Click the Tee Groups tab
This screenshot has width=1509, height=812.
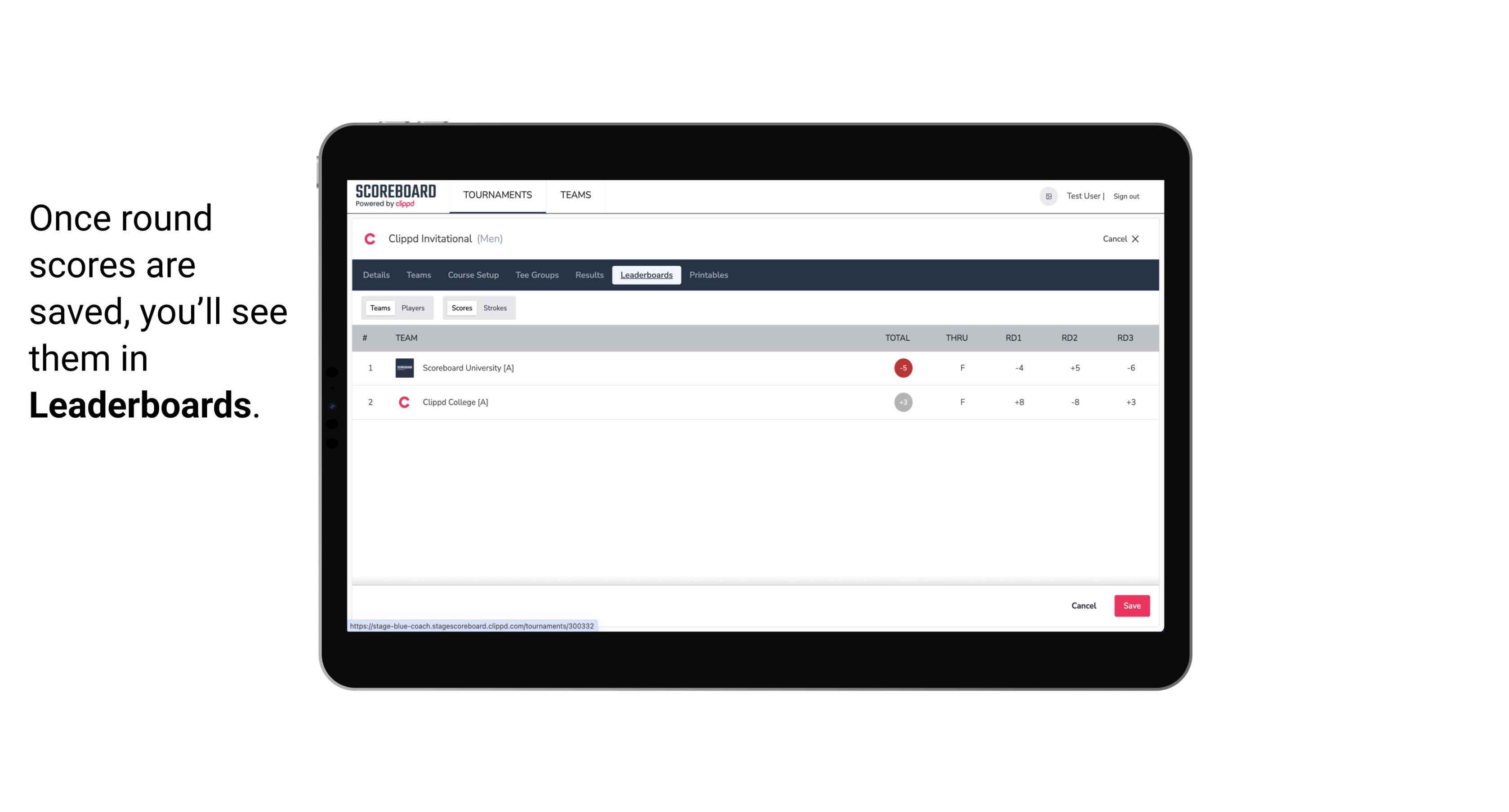pyautogui.click(x=536, y=275)
